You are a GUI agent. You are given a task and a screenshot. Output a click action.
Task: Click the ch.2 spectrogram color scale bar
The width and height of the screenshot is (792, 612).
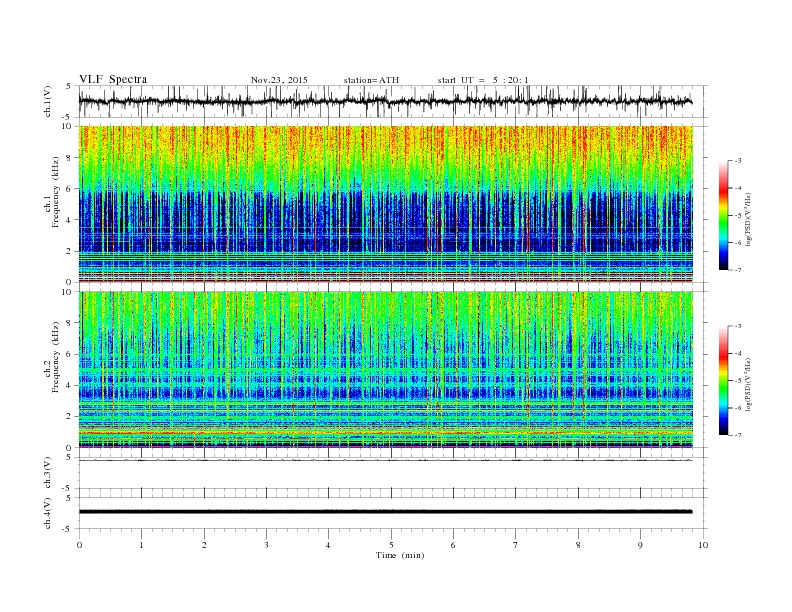(x=723, y=380)
